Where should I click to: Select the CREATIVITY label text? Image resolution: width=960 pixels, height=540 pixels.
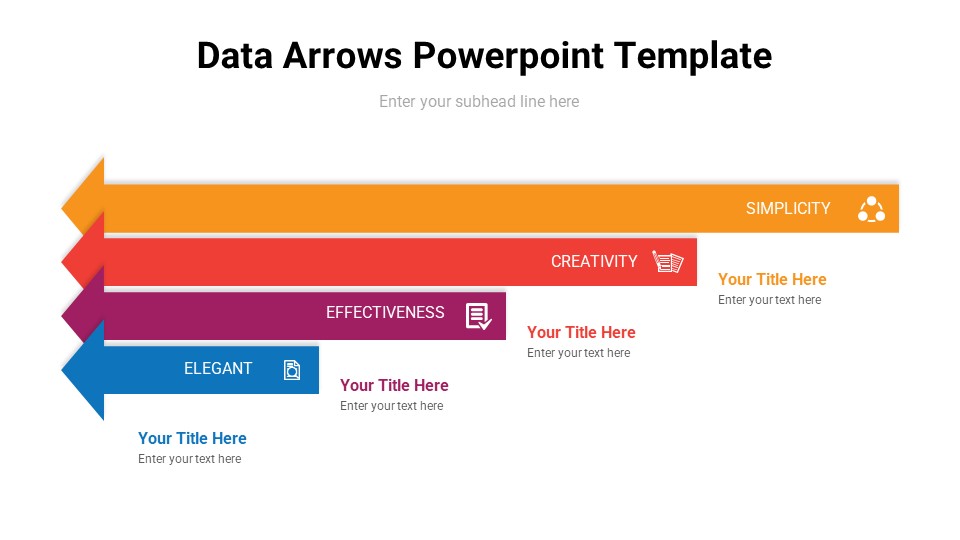pos(594,261)
